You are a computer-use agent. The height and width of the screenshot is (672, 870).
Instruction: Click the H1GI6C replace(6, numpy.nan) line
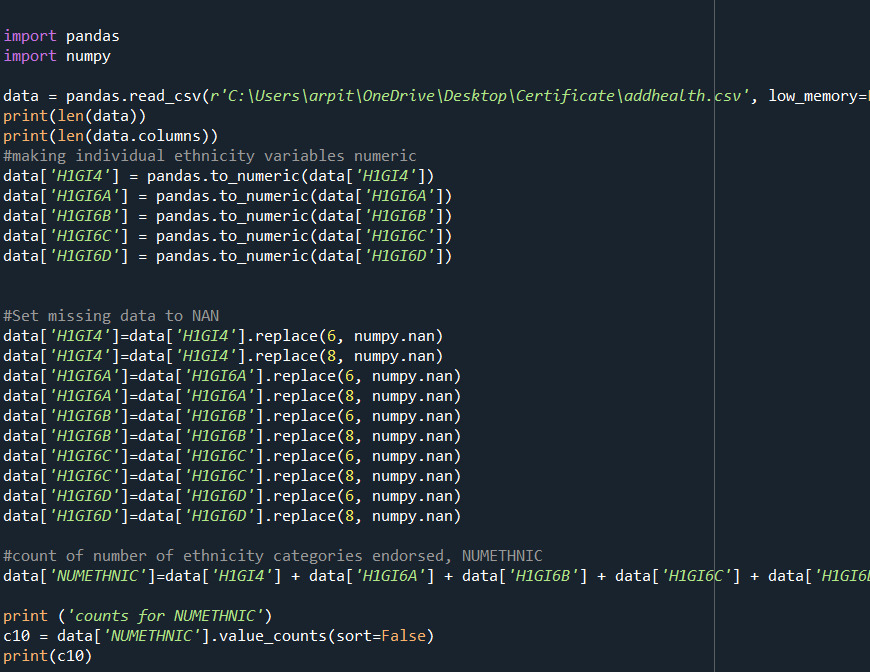tap(232, 456)
